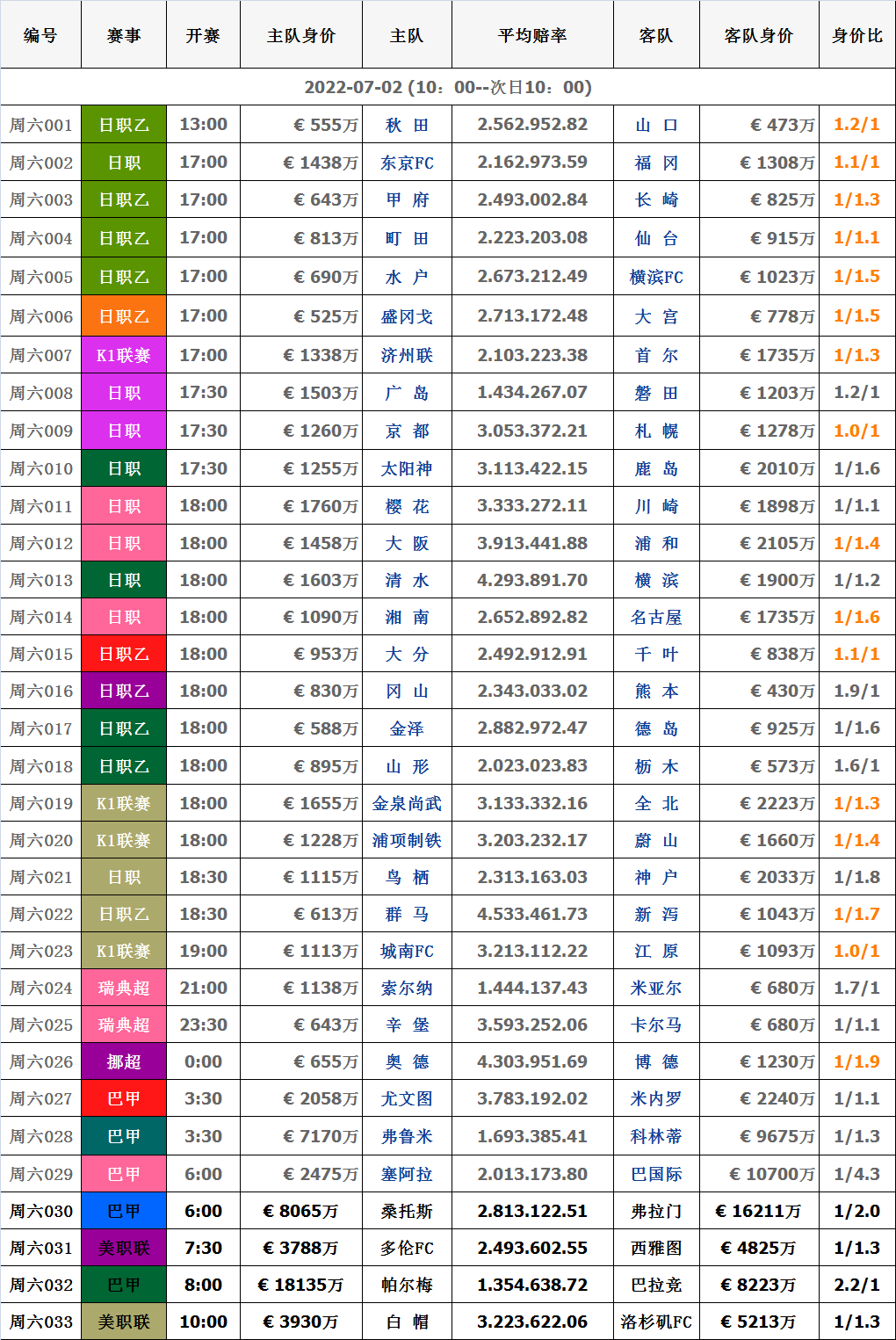896x1340 pixels.
Task: Click orange 日职乙 cell in row 周六006
Action: (x=124, y=316)
